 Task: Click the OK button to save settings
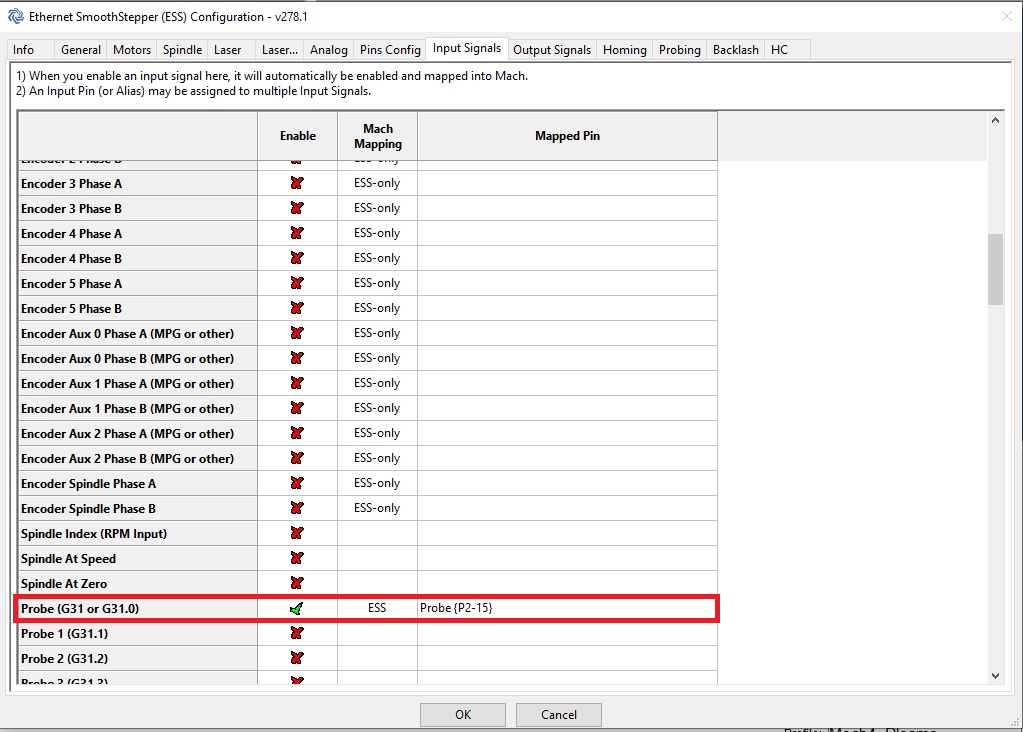(x=462, y=714)
